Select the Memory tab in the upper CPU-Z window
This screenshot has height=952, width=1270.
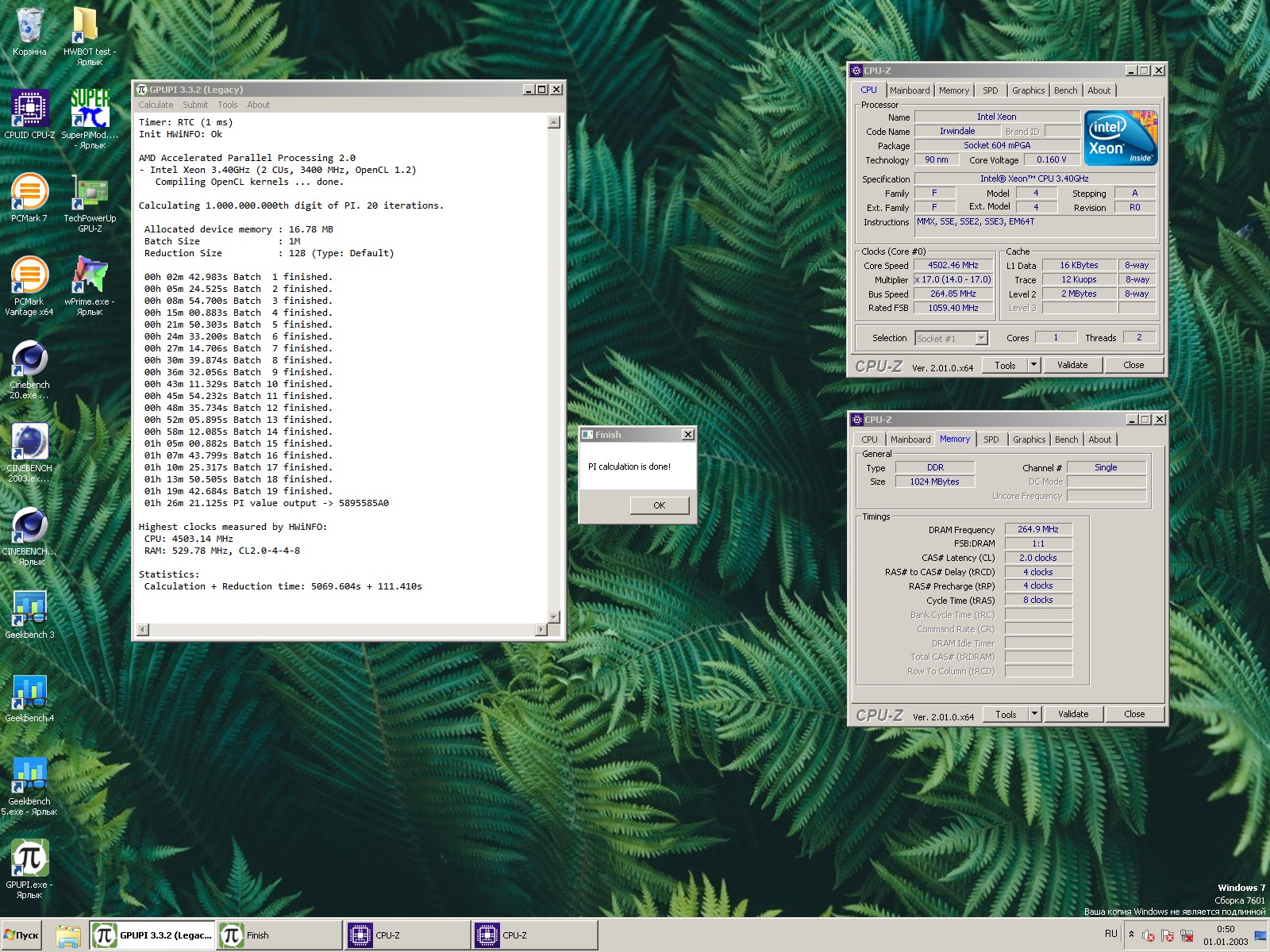[x=954, y=90]
